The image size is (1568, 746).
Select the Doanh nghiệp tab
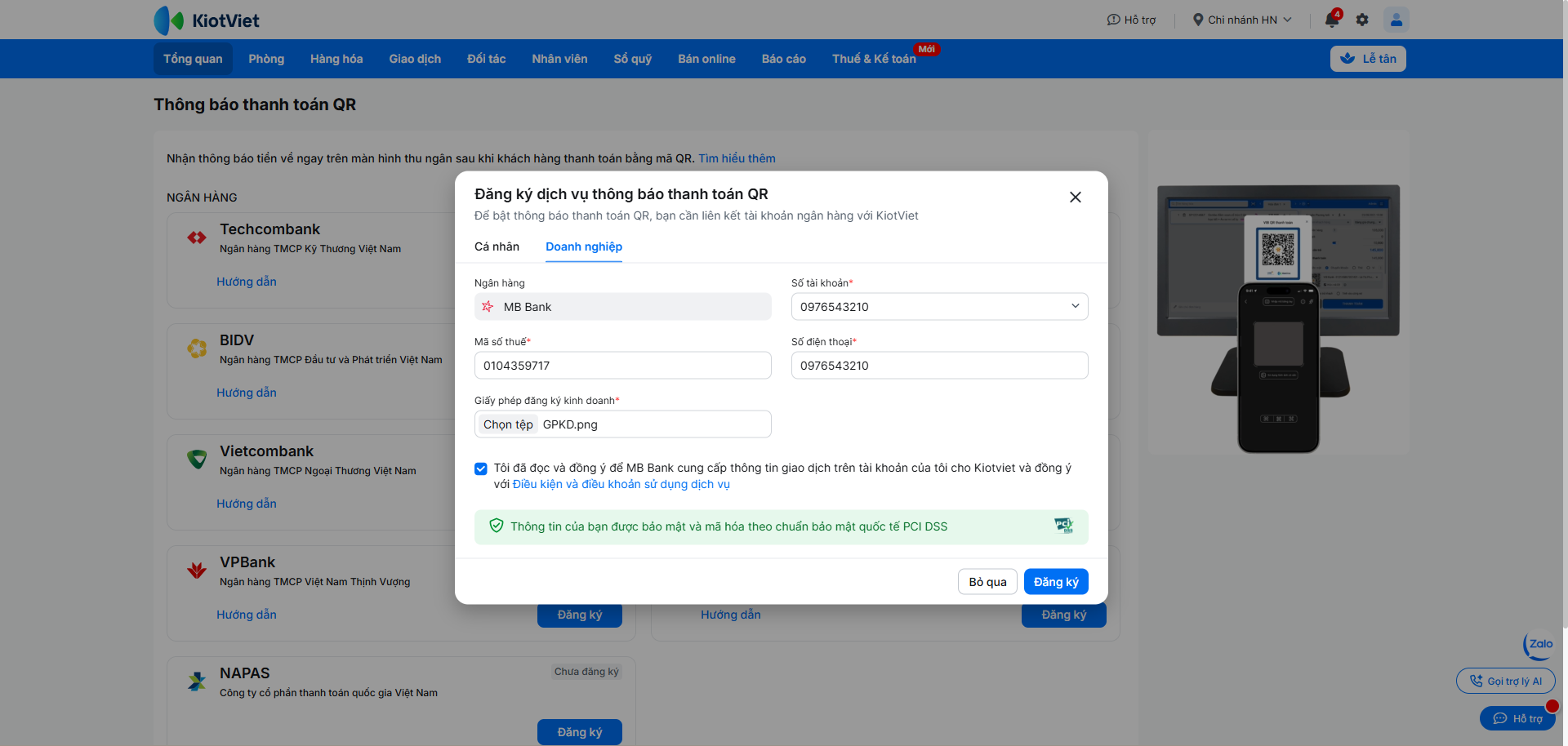point(584,246)
